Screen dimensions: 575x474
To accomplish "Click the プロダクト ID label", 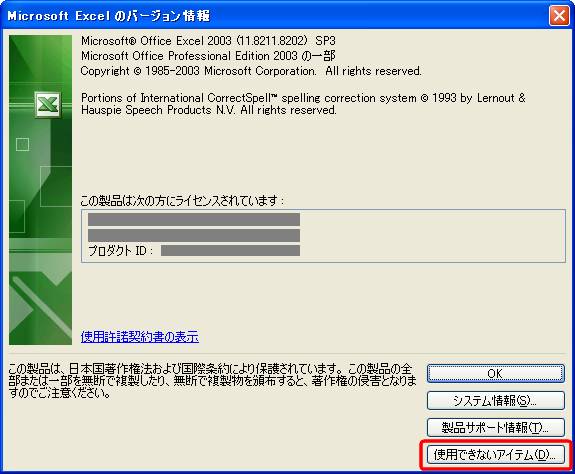I will coord(121,251).
